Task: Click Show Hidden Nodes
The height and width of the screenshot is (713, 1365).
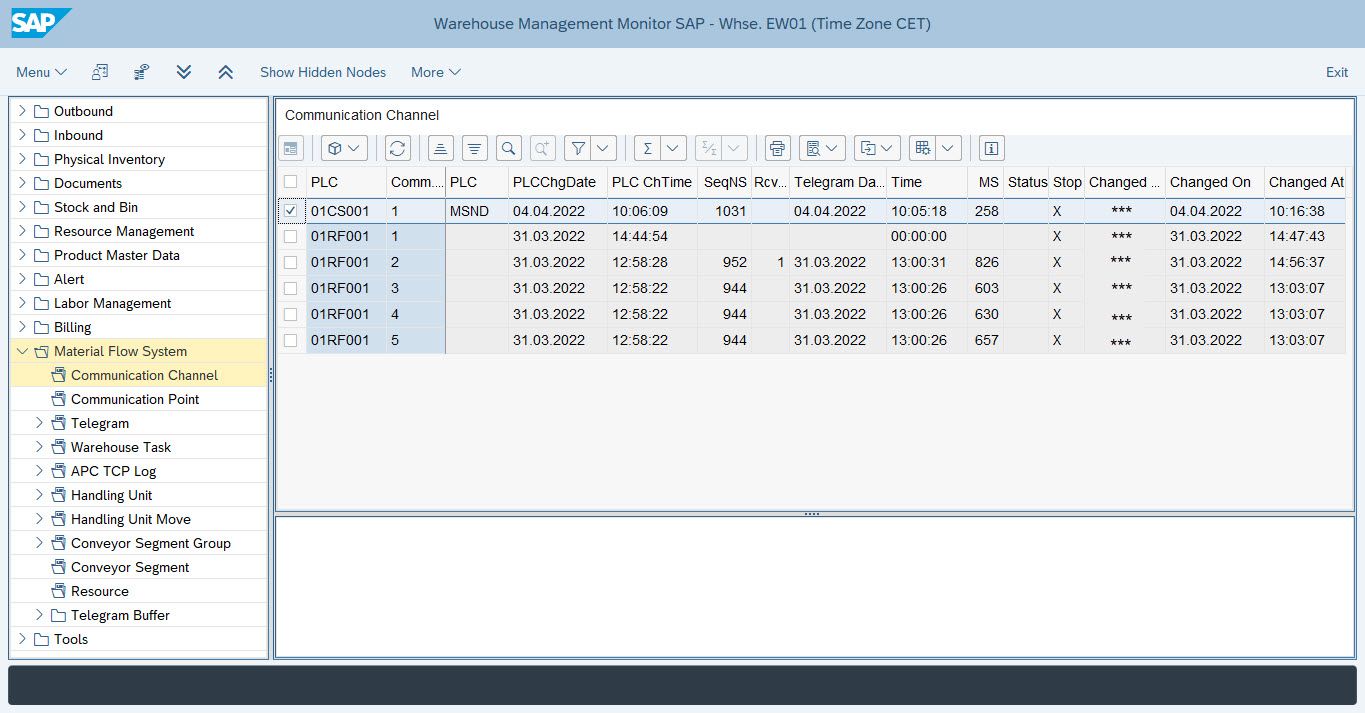Action: (x=323, y=72)
